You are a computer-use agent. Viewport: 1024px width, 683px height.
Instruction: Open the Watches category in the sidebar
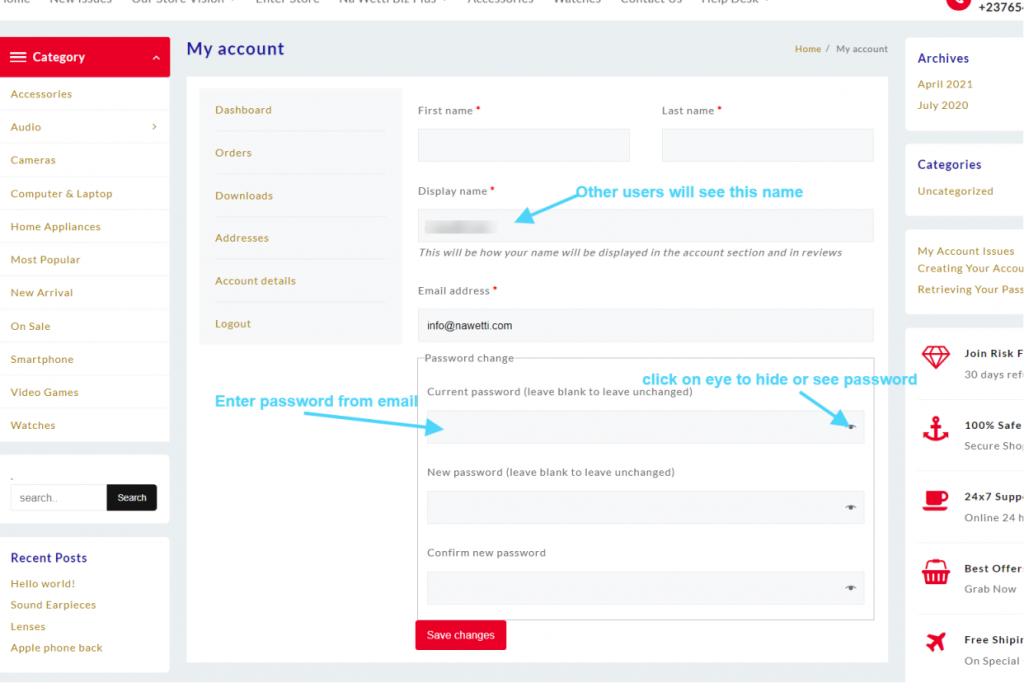tap(33, 425)
